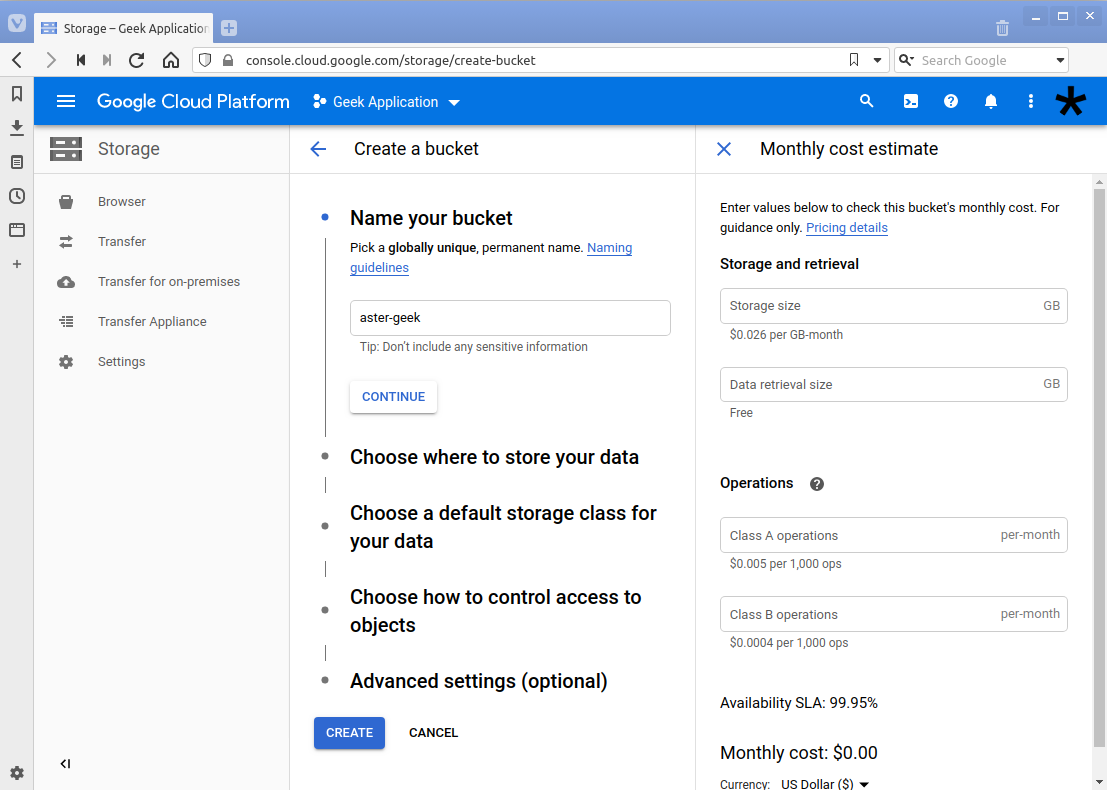
Task: Check notifications via the bell icon
Action: [x=990, y=101]
